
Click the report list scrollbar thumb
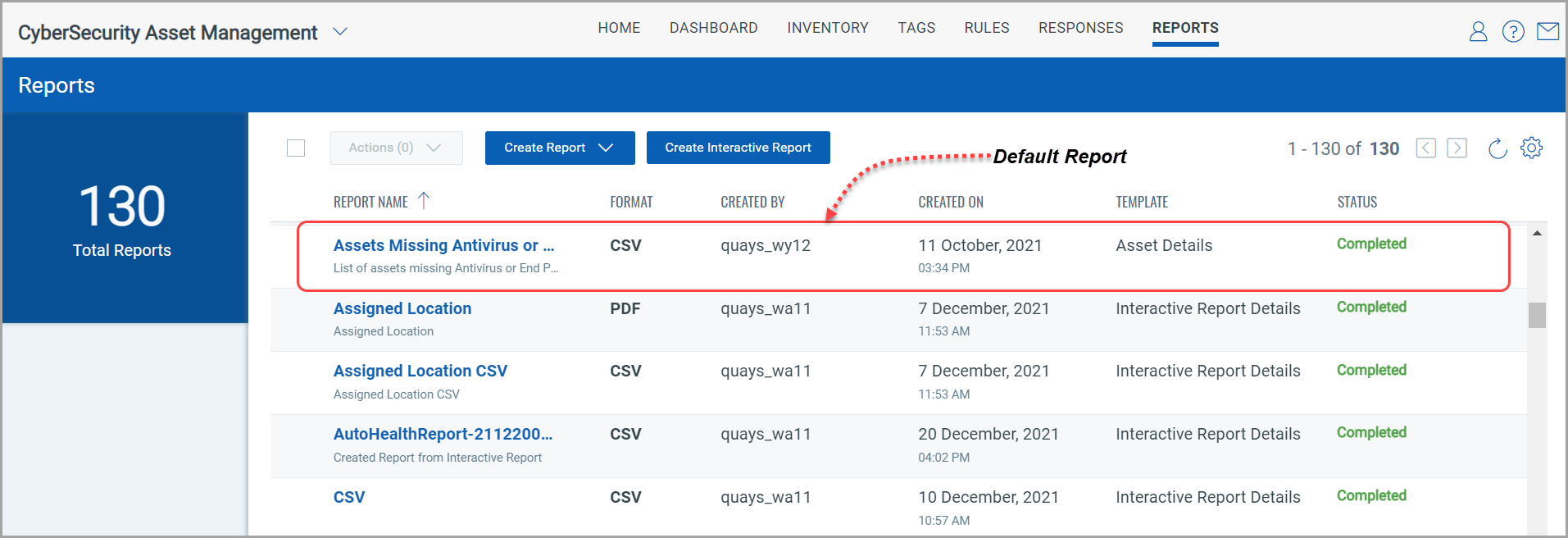1537,316
